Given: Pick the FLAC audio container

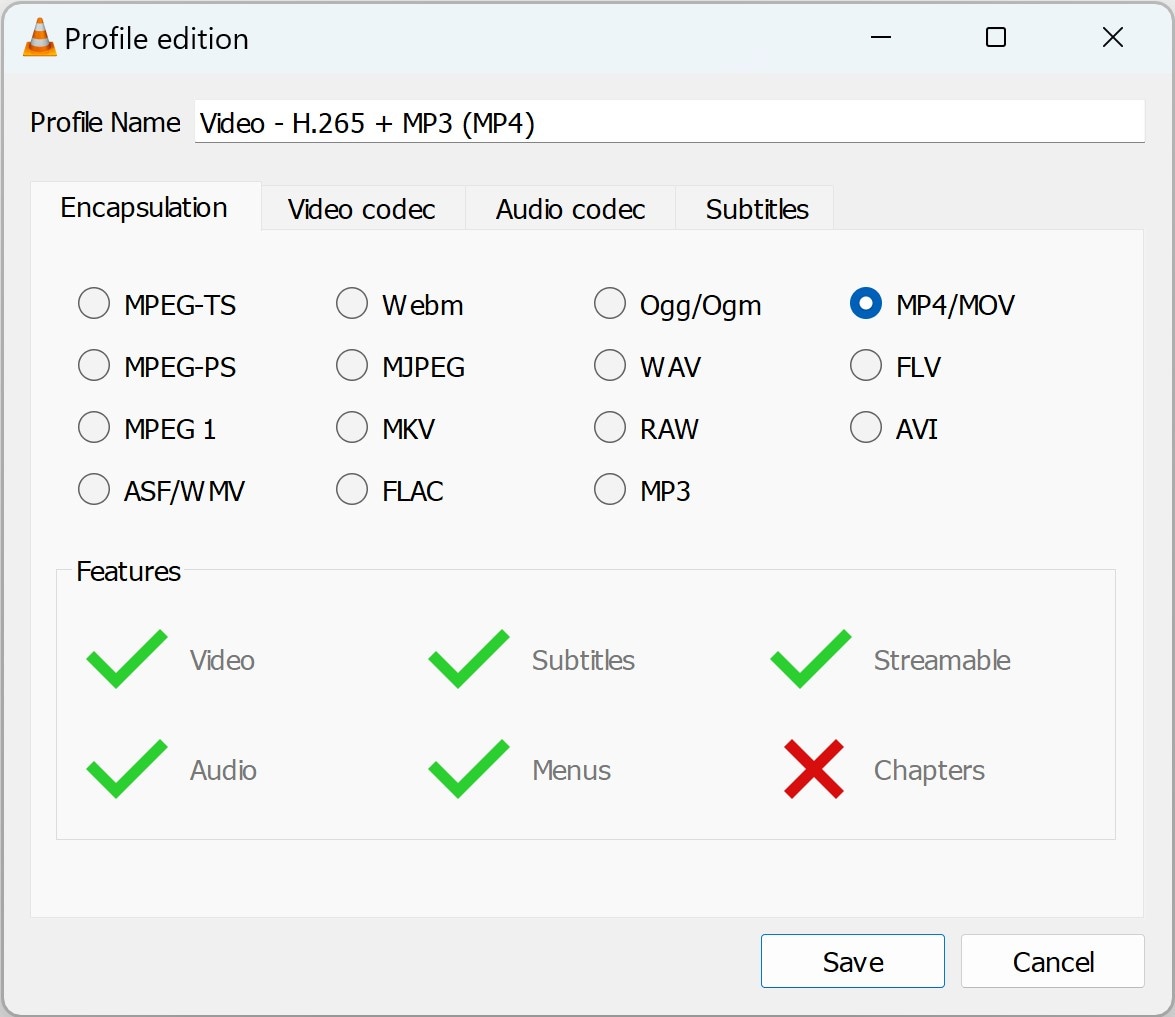Looking at the screenshot, I should pyautogui.click(x=352, y=489).
